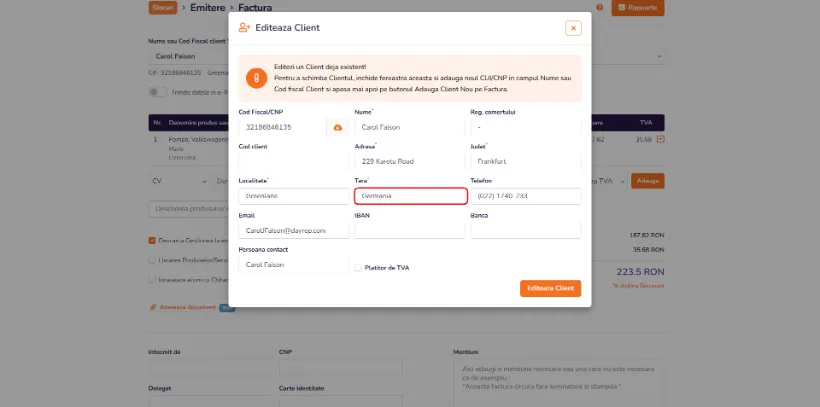Click the cloud download icon beside Cod Fiscal
This screenshot has height=407, width=820.
point(338,127)
